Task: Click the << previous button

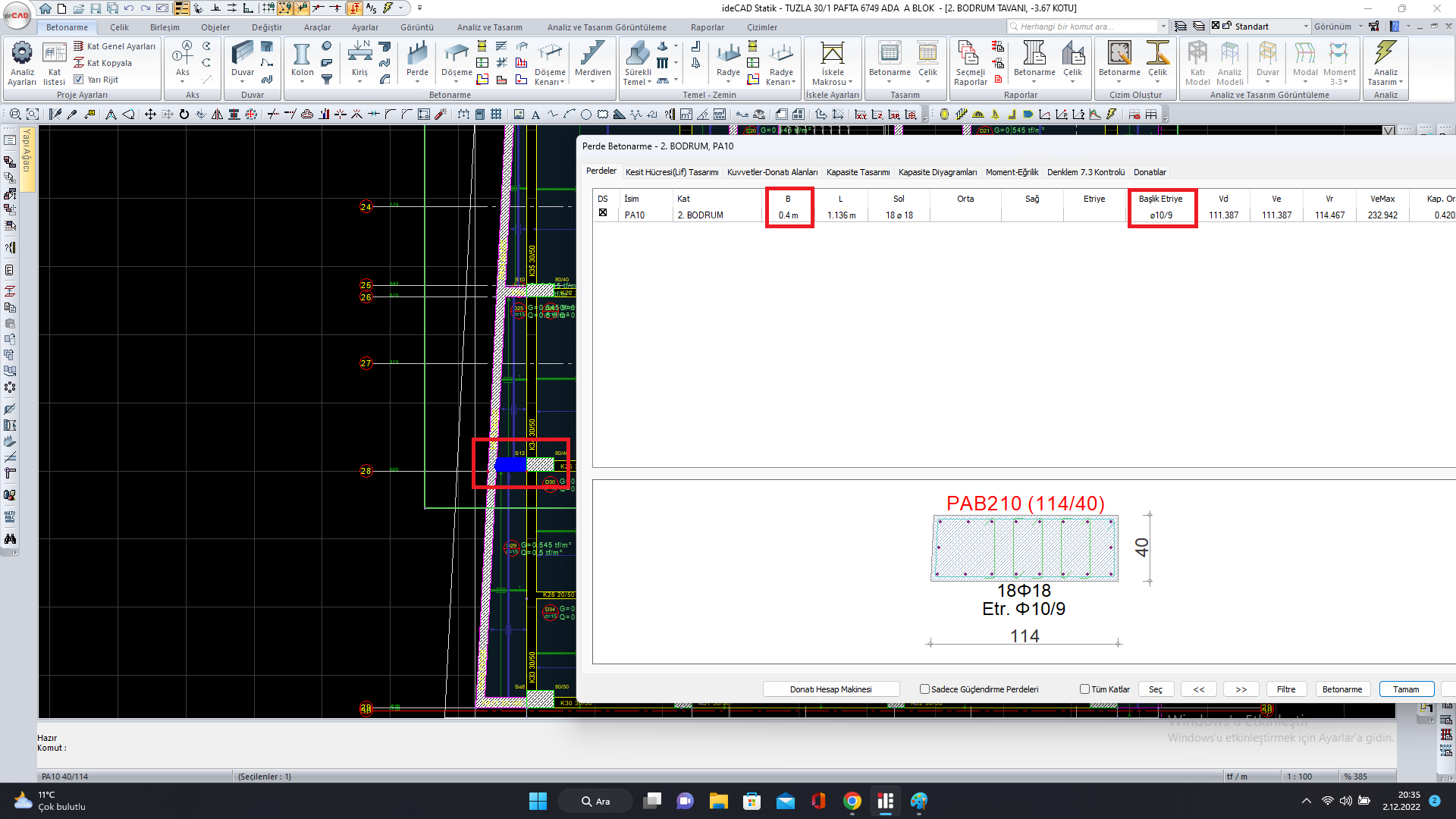Action: click(x=1198, y=689)
